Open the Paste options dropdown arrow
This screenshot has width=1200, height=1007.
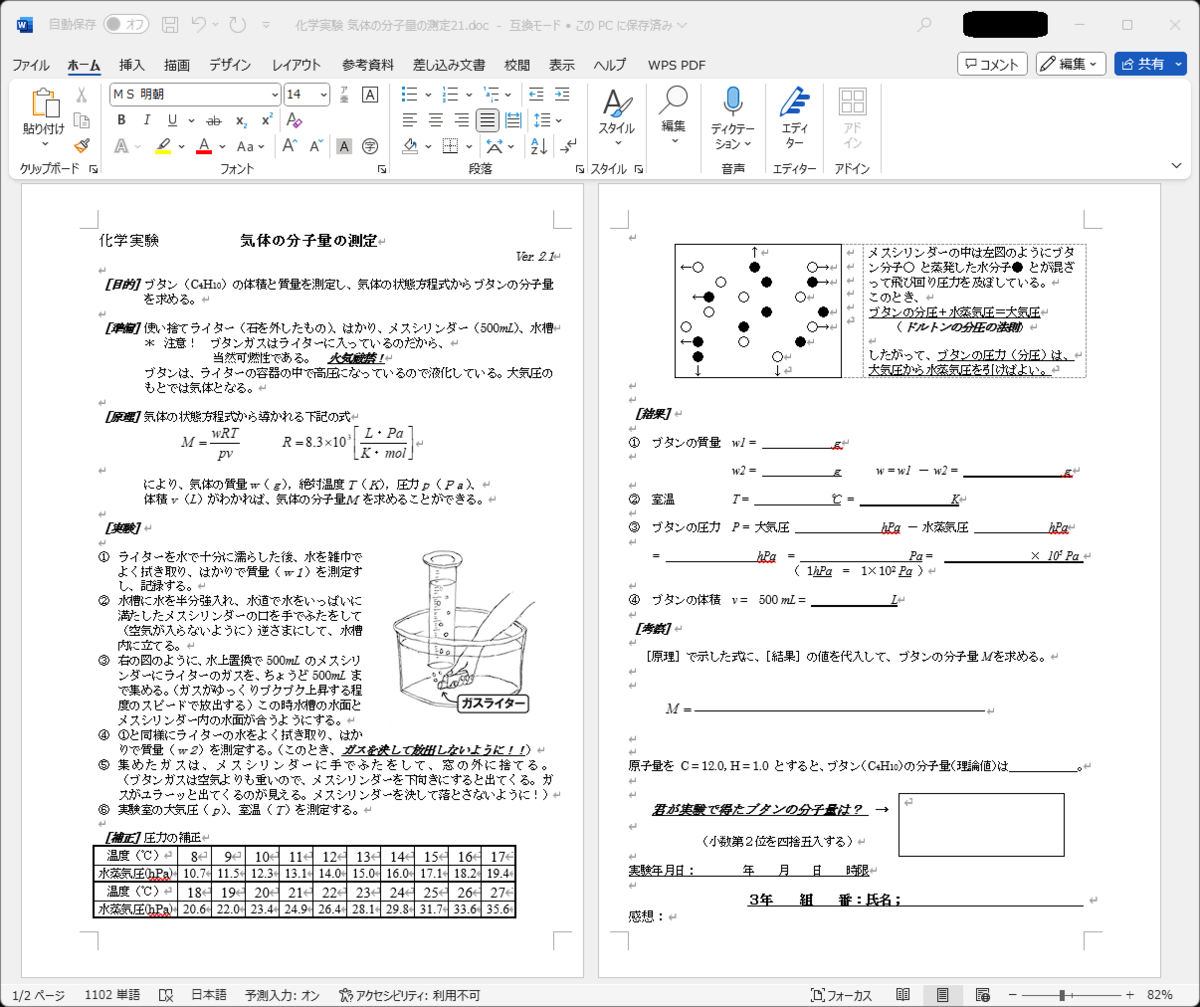pos(44,144)
